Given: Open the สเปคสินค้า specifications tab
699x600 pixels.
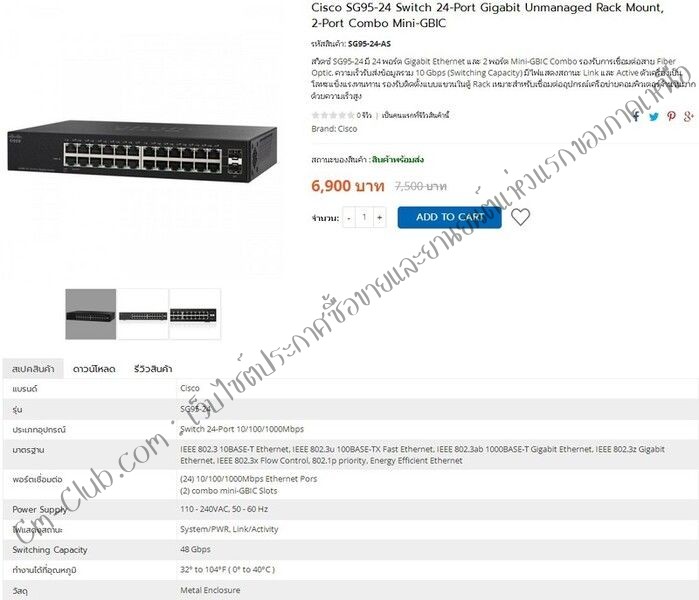Looking at the screenshot, I should tap(33, 369).
